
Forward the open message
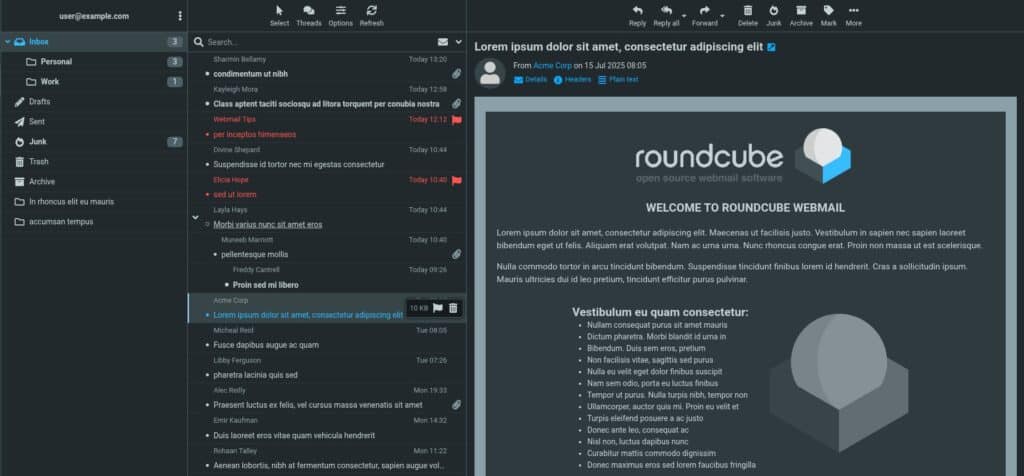(705, 16)
